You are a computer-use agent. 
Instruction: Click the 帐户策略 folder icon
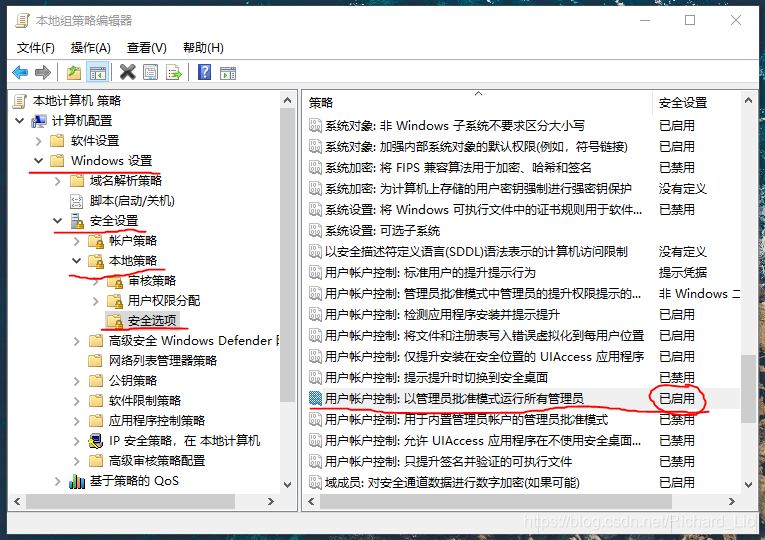click(x=96, y=241)
